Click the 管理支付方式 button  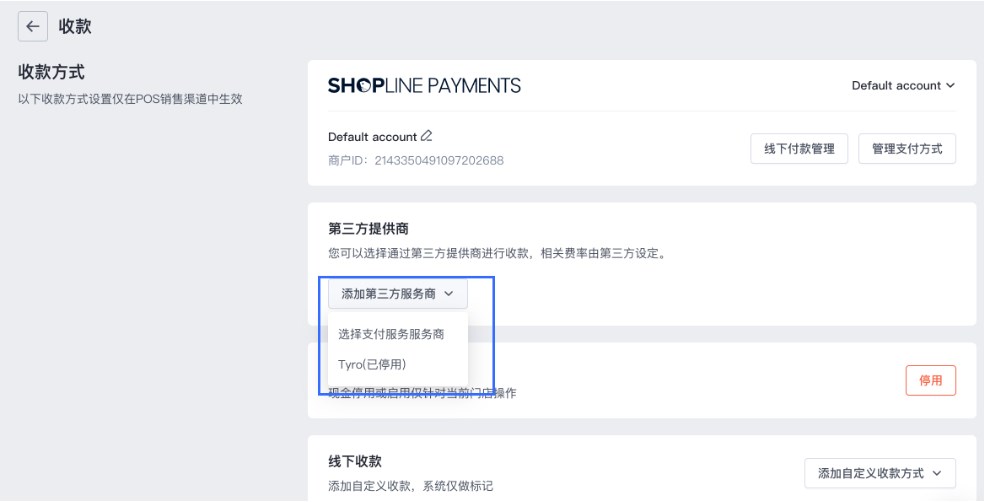(x=907, y=148)
